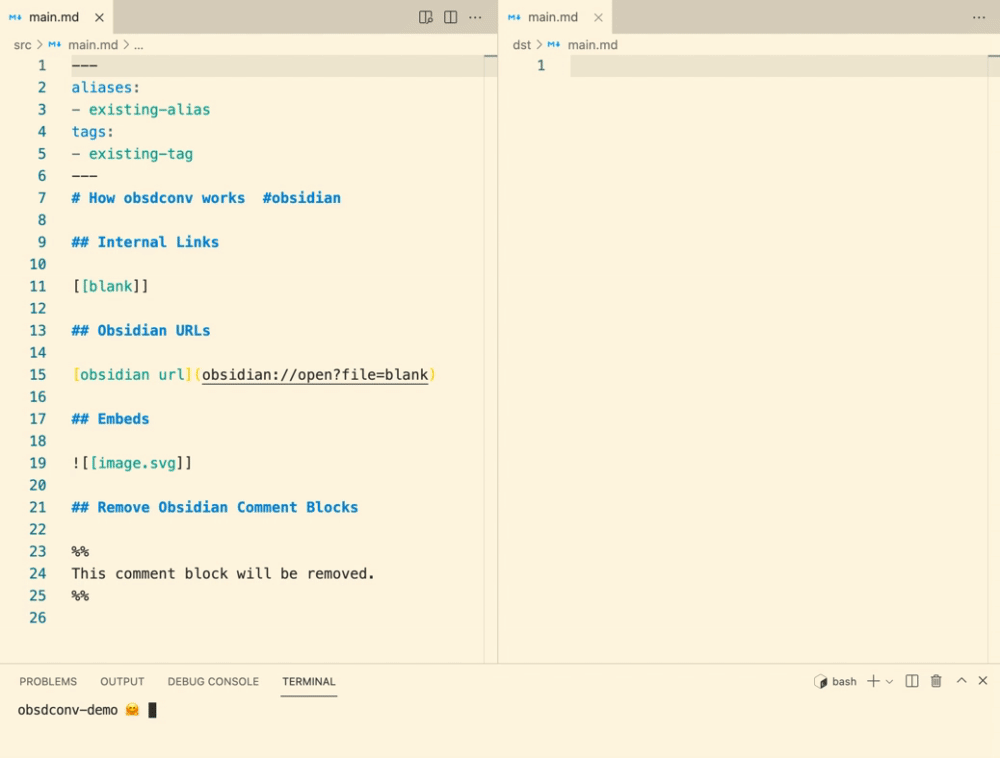
Task: Click the 'existing-alias' text on line 3
Action: coord(149,110)
